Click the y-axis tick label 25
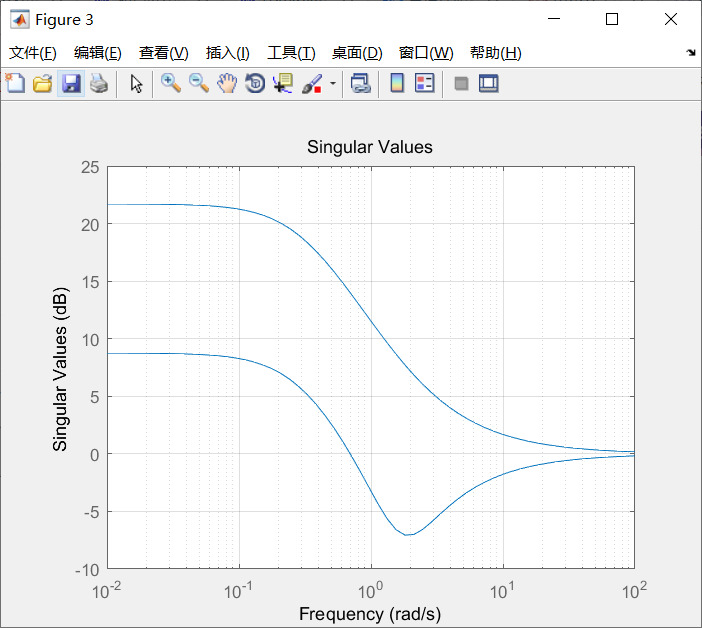 pos(90,167)
